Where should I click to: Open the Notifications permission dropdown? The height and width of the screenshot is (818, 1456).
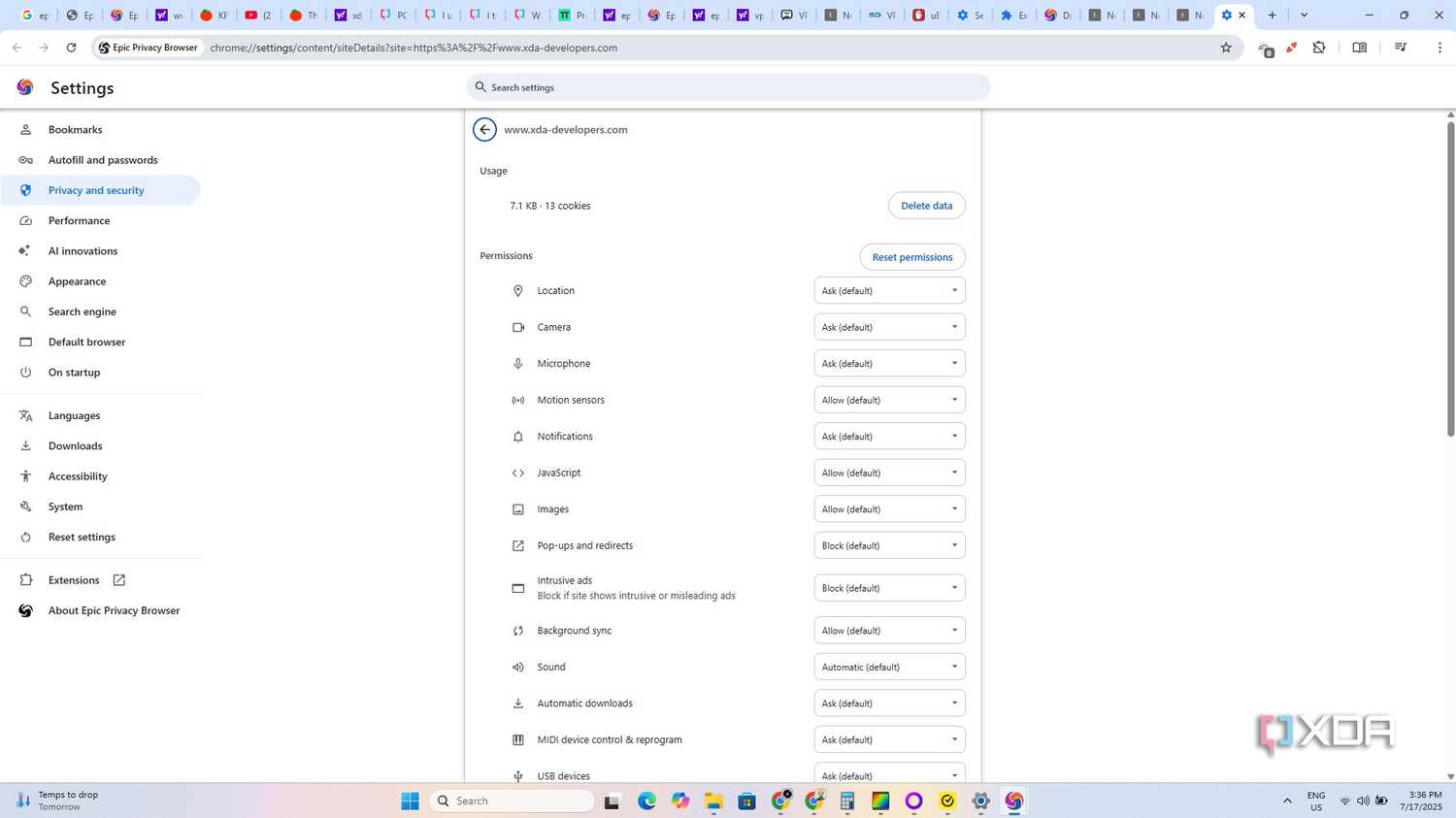pyautogui.click(x=889, y=437)
